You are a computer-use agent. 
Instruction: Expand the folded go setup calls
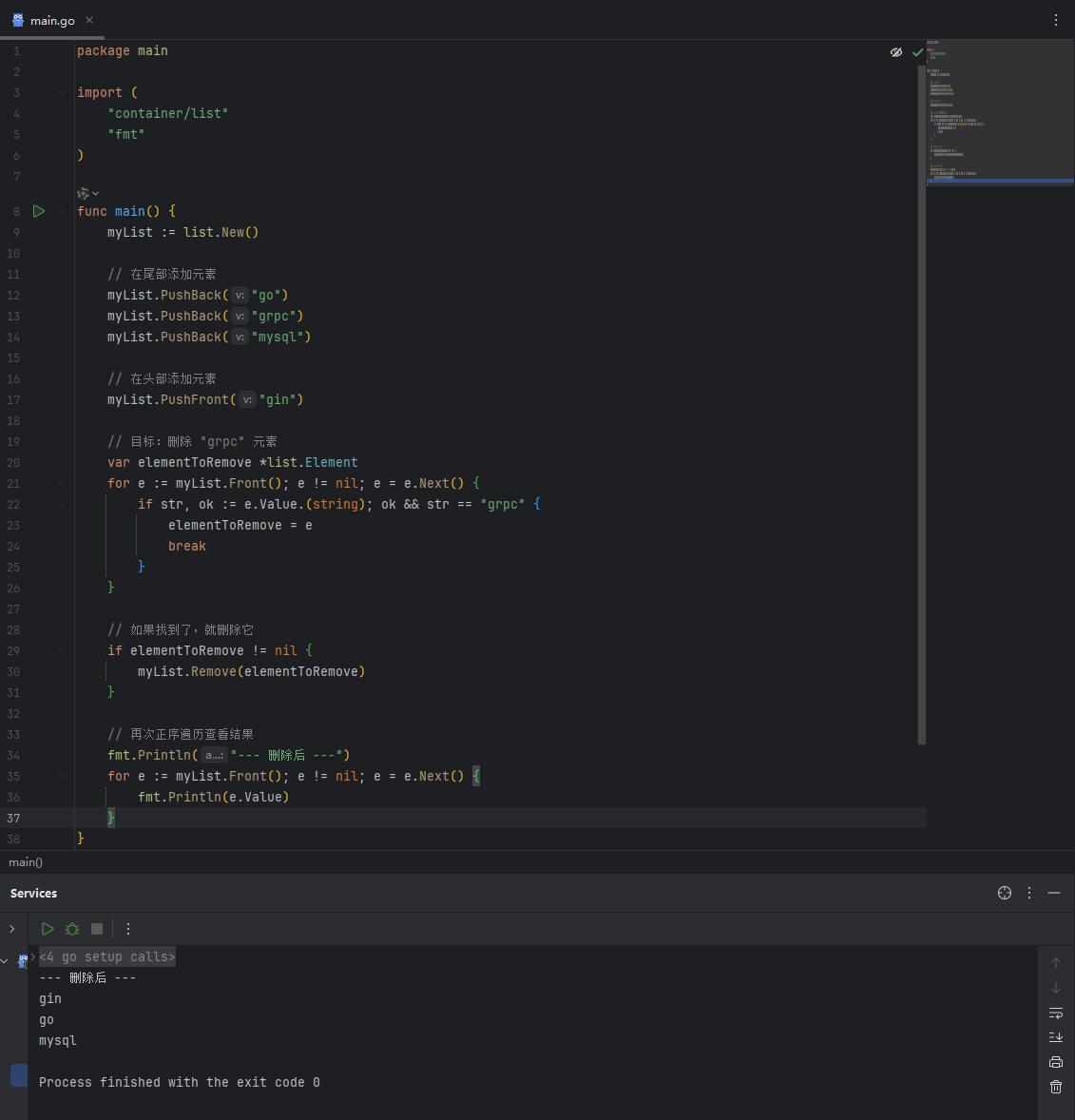click(x=107, y=956)
